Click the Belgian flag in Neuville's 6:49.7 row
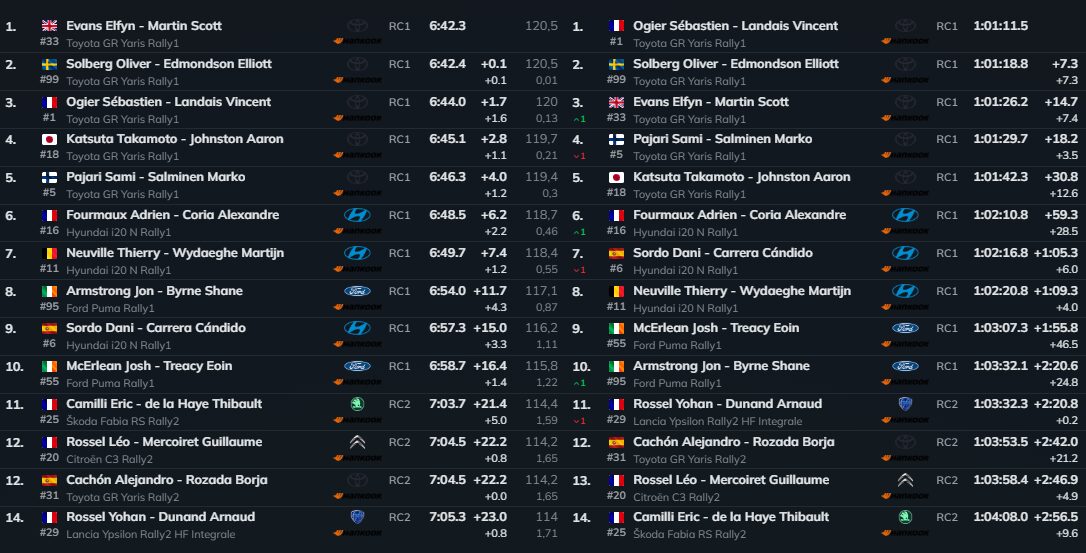Image resolution: width=1086 pixels, height=553 pixels. pyautogui.click(x=50, y=253)
